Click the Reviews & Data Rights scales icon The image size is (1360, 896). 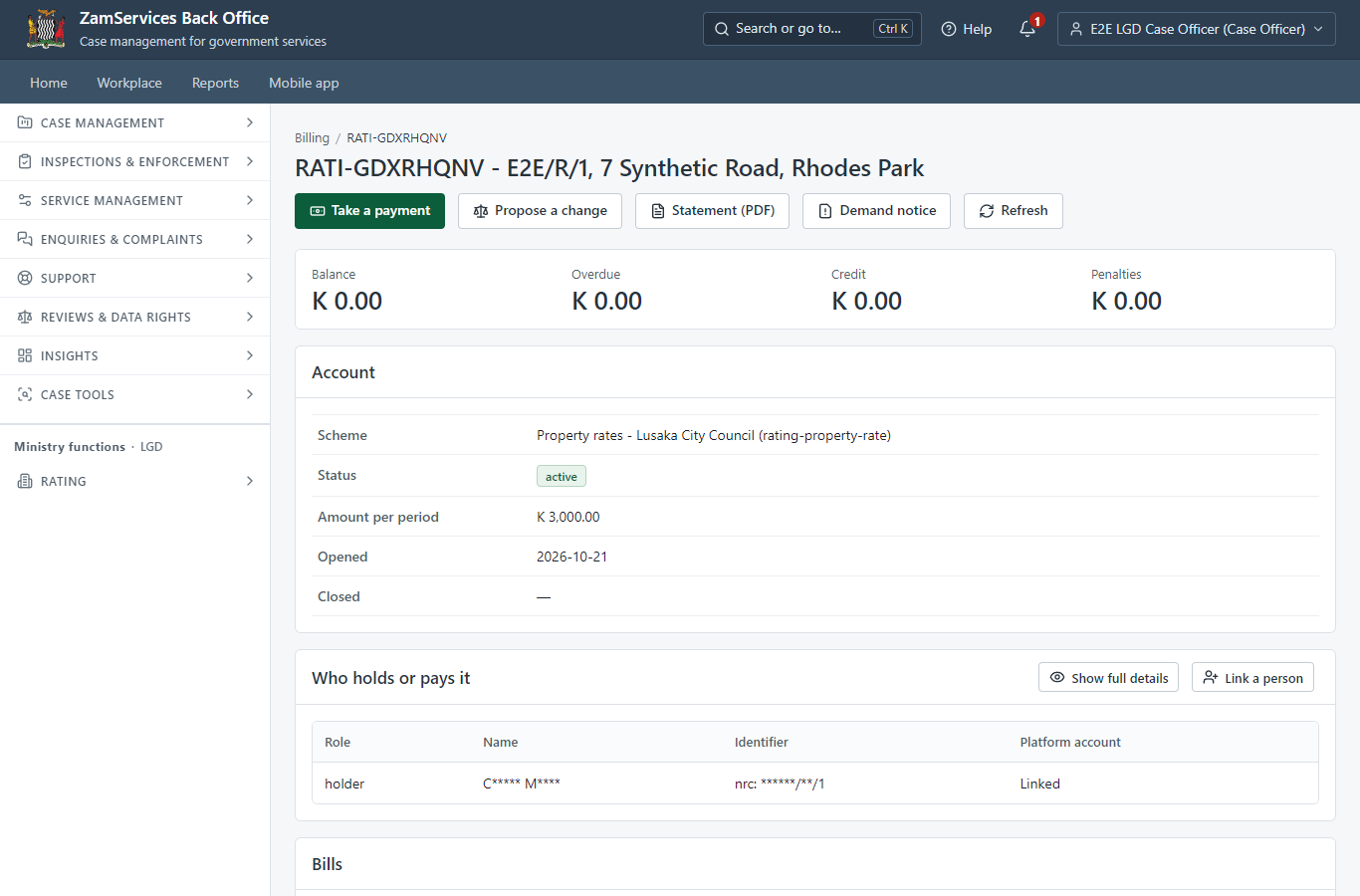coord(25,317)
